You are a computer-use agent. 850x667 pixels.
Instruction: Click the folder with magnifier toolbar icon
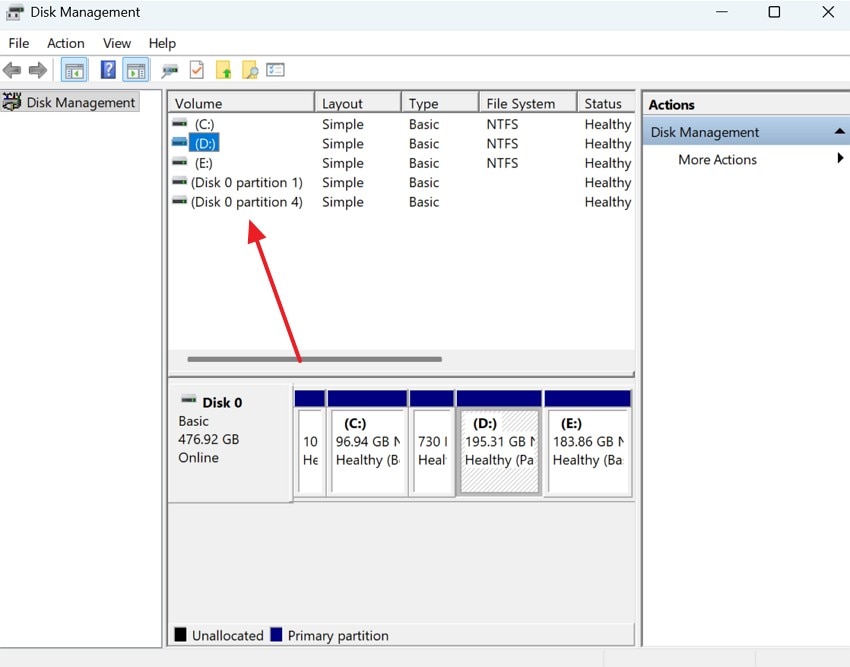(248, 70)
